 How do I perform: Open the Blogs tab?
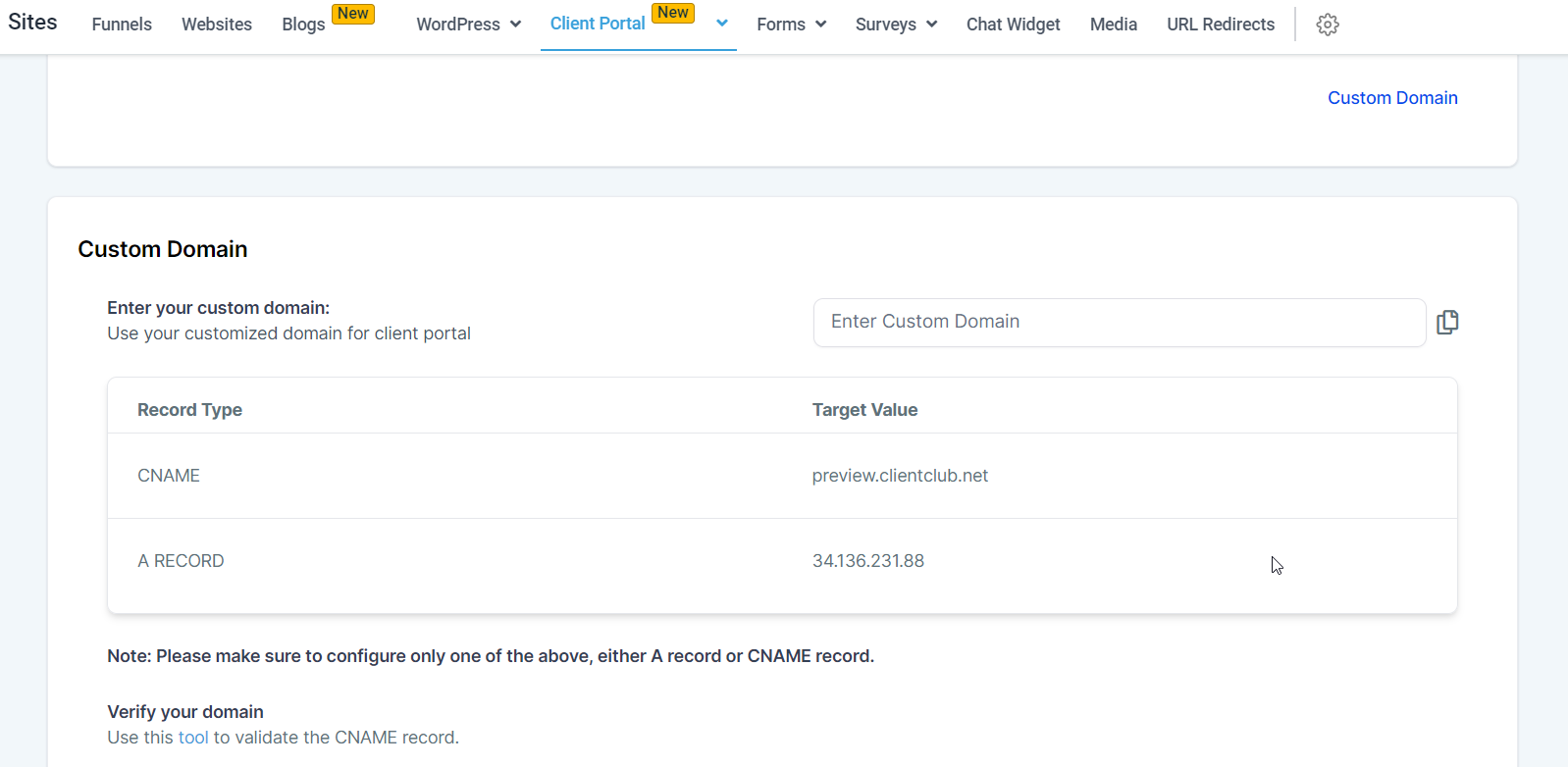point(303,25)
